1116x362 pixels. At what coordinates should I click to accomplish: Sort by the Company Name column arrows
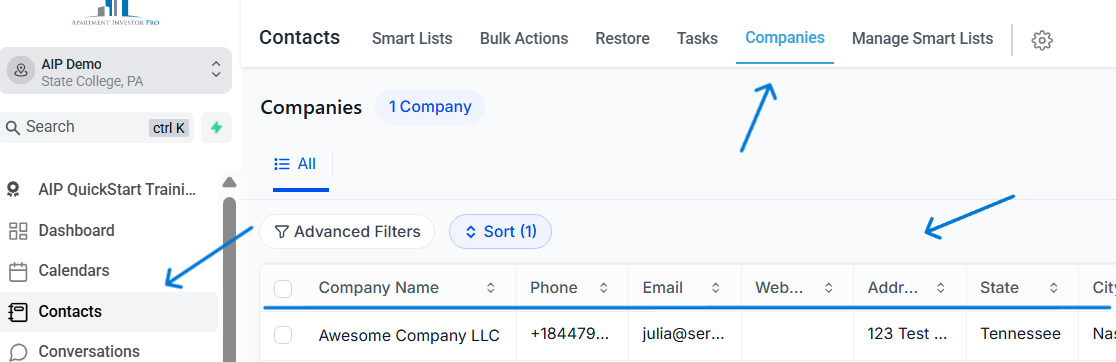tap(490, 288)
